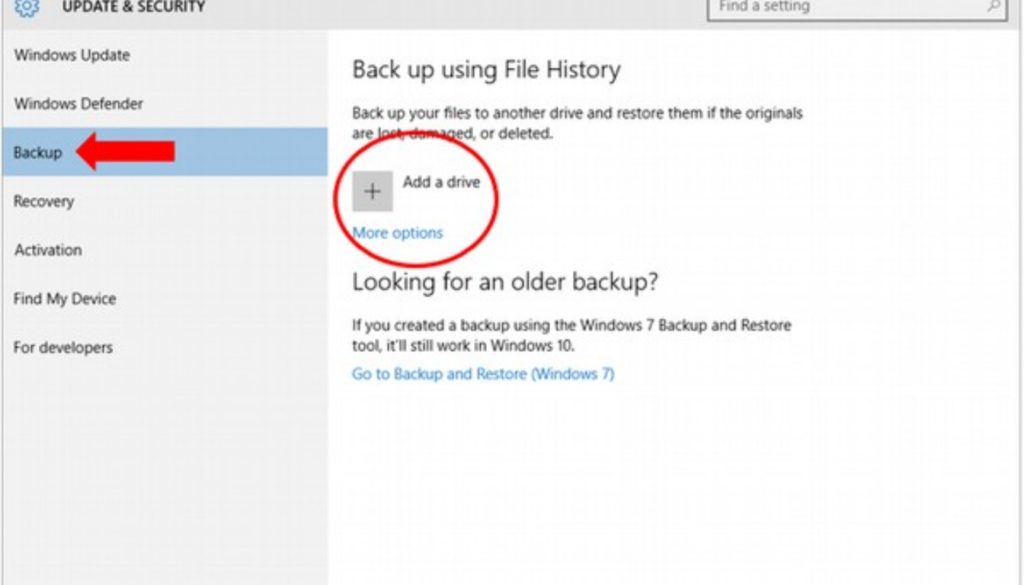
Task: Go to Backup and Restore (Windows 7)
Action: pyautogui.click(x=484, y=373)
